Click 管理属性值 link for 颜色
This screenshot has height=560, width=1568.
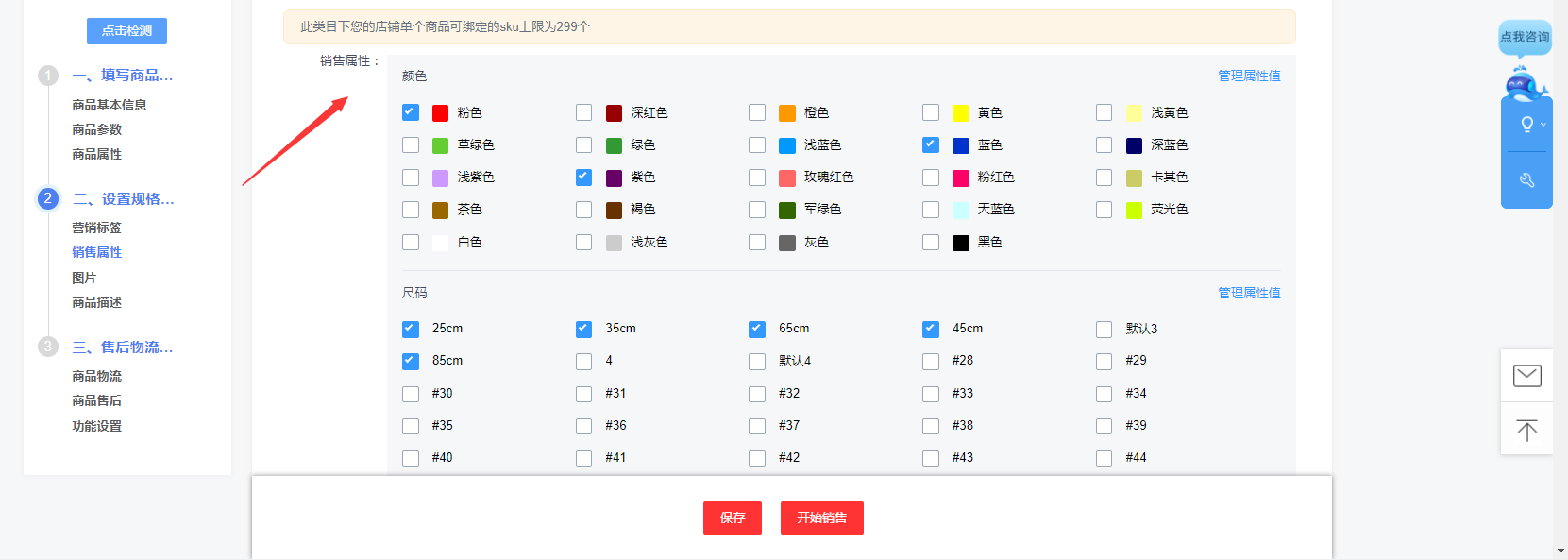[x=1249, y=76]
